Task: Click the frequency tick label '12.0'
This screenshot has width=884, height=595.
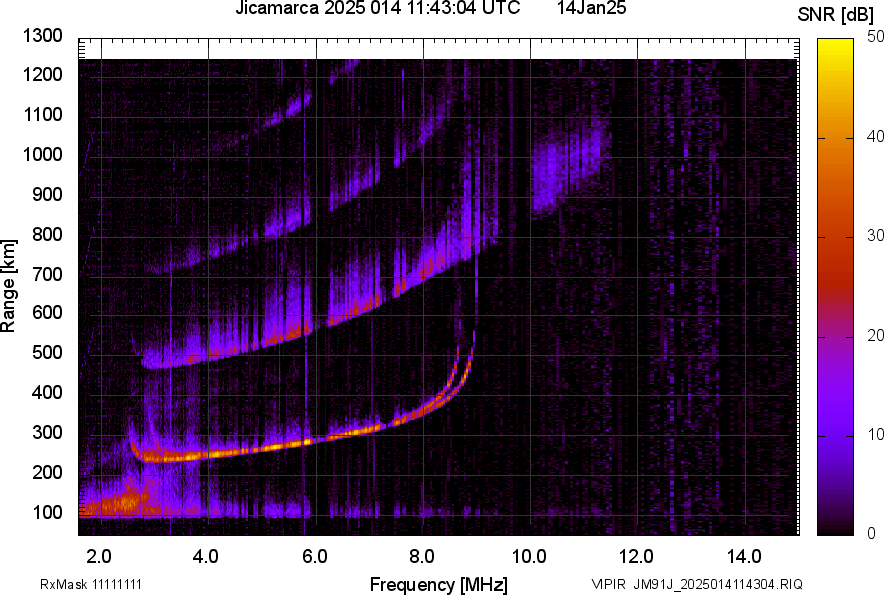Action: (637, 557)
